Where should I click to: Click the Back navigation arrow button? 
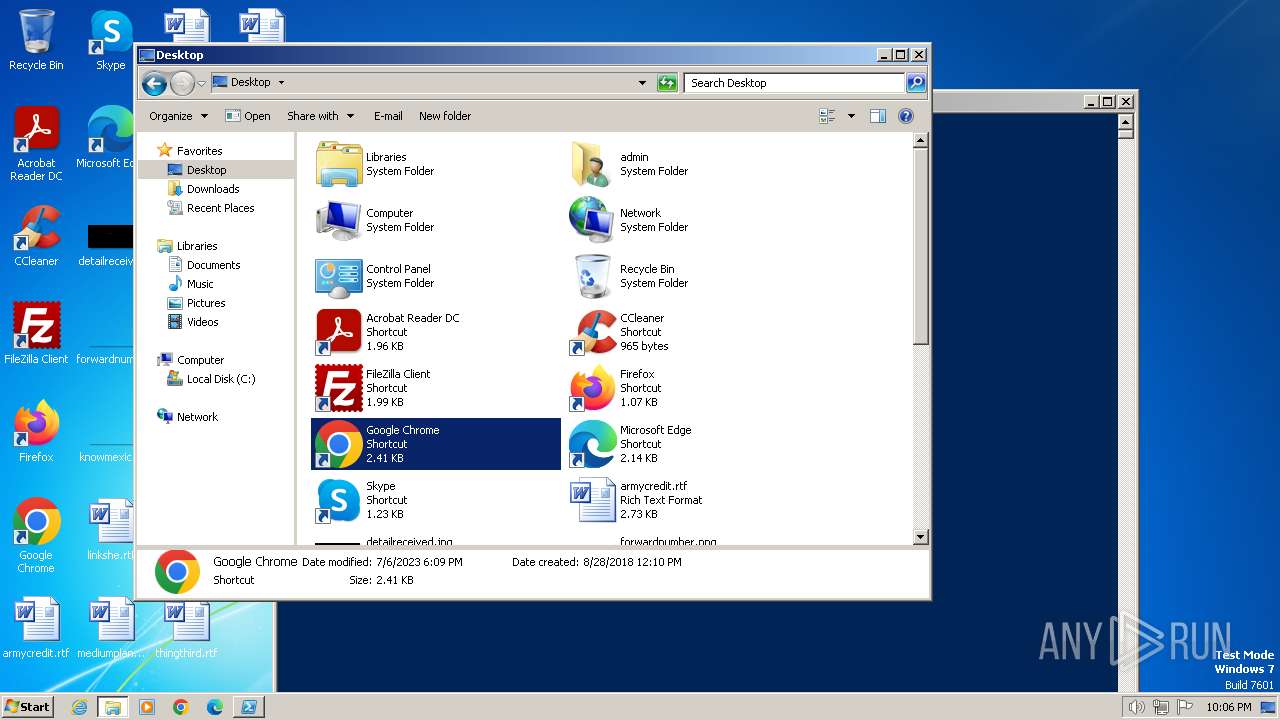click(154, 83)
